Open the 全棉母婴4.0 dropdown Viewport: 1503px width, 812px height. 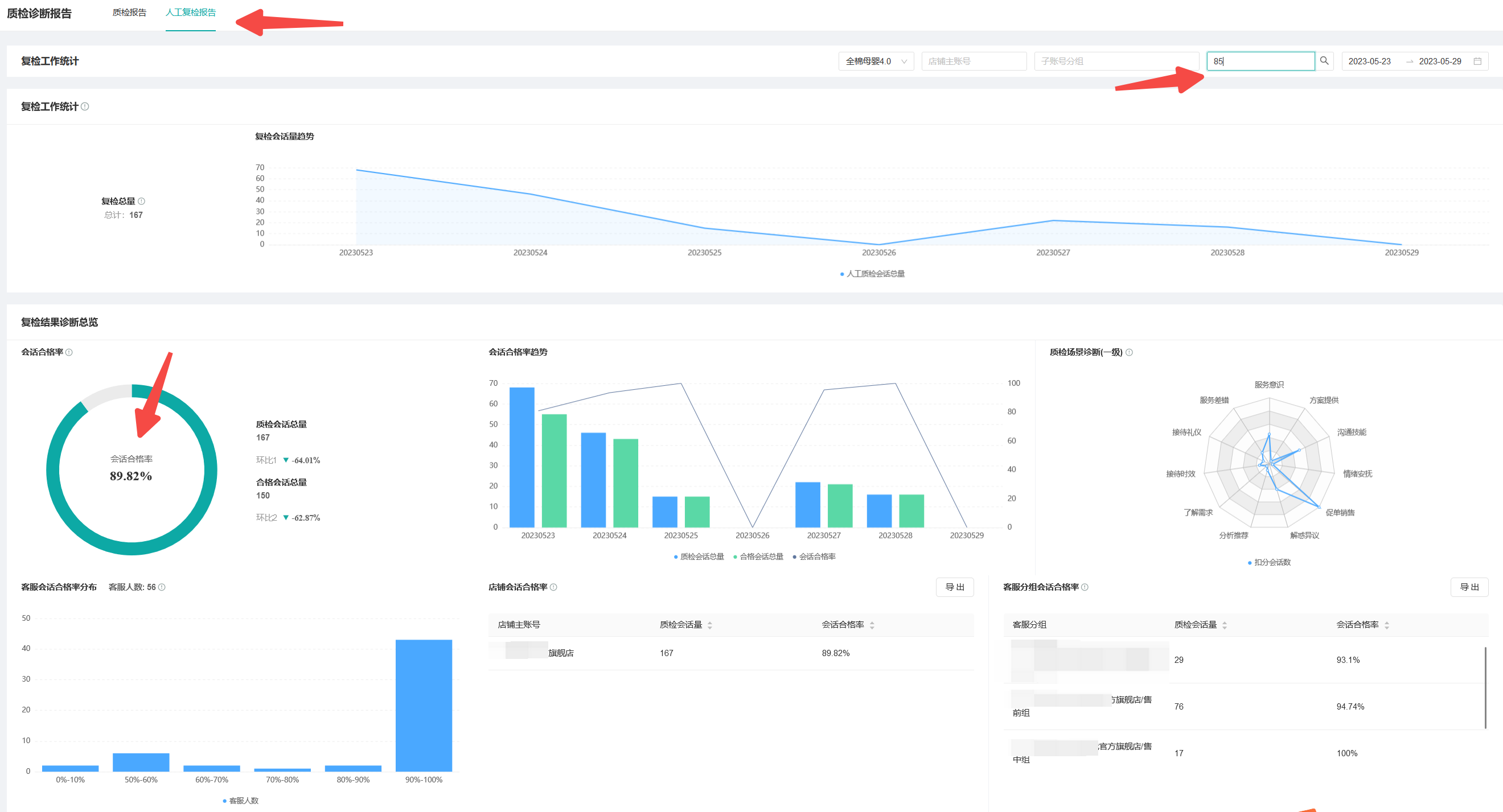click(x=875, y=61)
